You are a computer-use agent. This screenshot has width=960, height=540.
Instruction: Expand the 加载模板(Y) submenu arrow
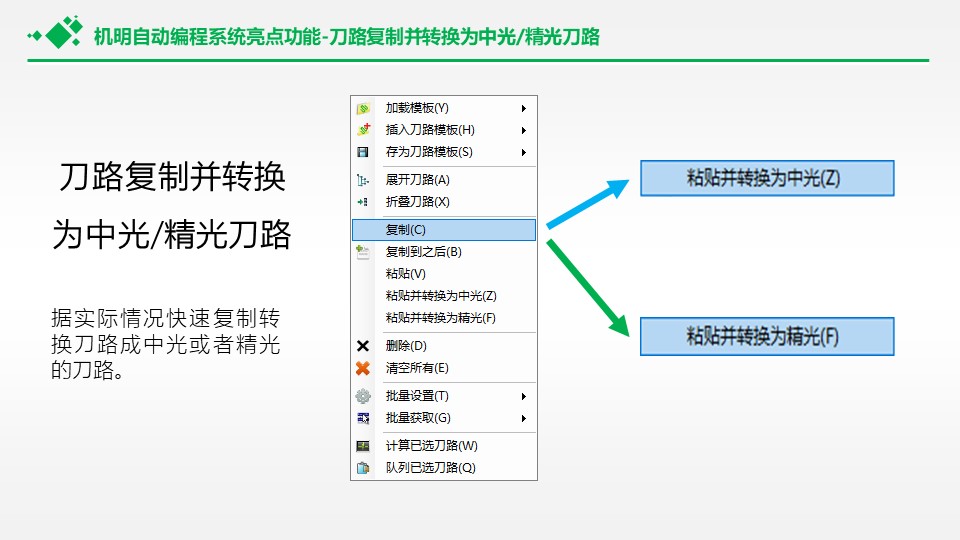(523, 108)
